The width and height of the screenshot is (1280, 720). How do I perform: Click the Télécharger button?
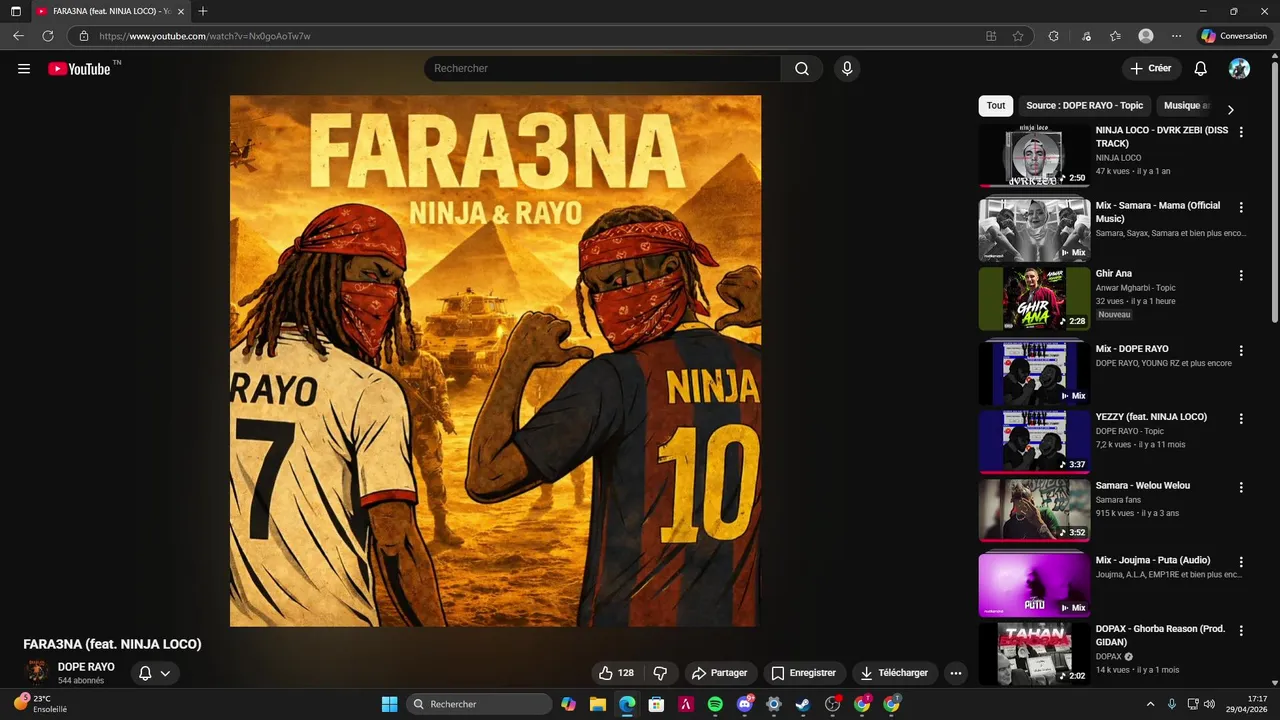[x=894, y=673]
